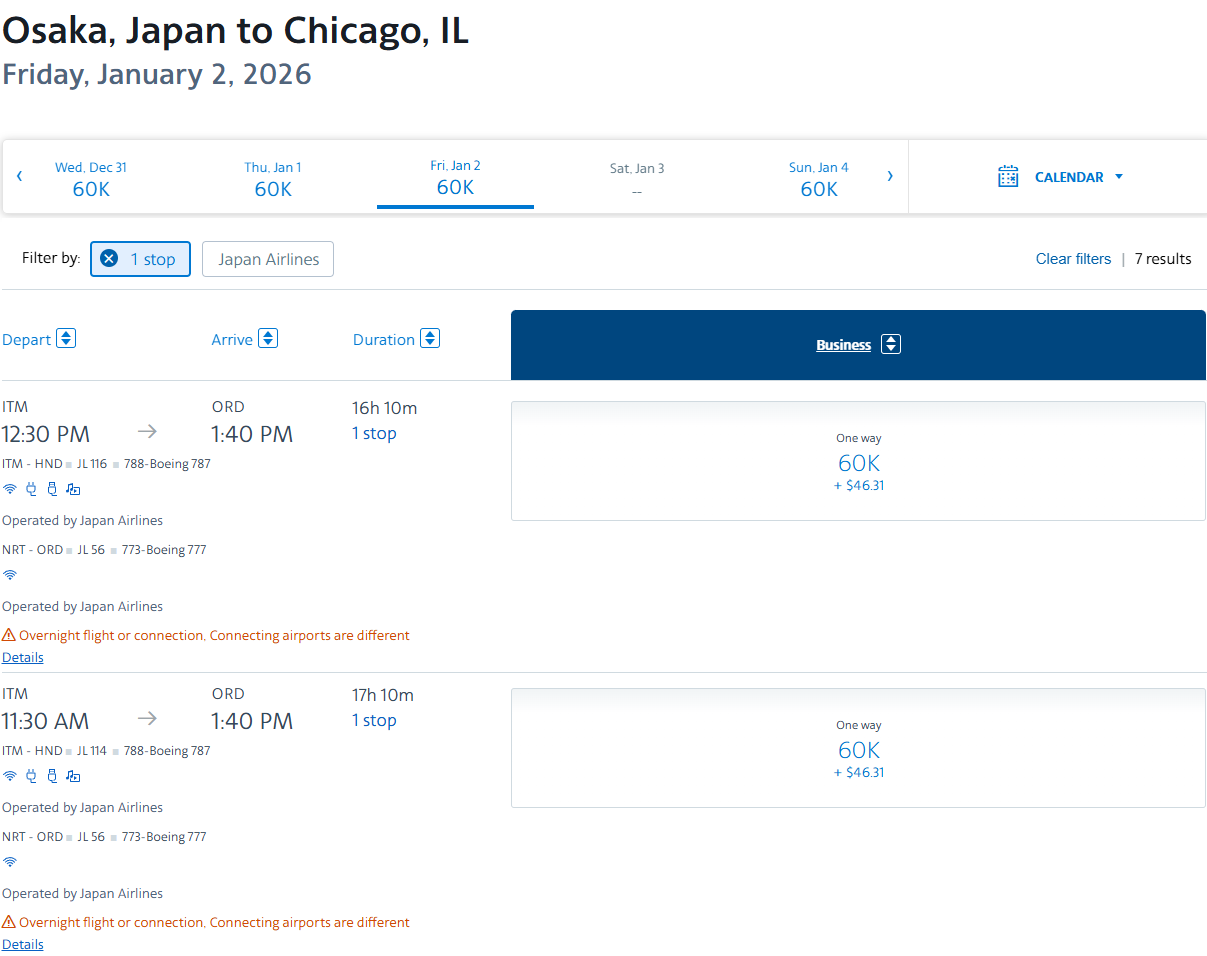Viewport: 1207px width, 956px height.
Task: Click Wi-Fi icon under JL 56 of 11:30 AM flight
Action: tap(10, 862)
